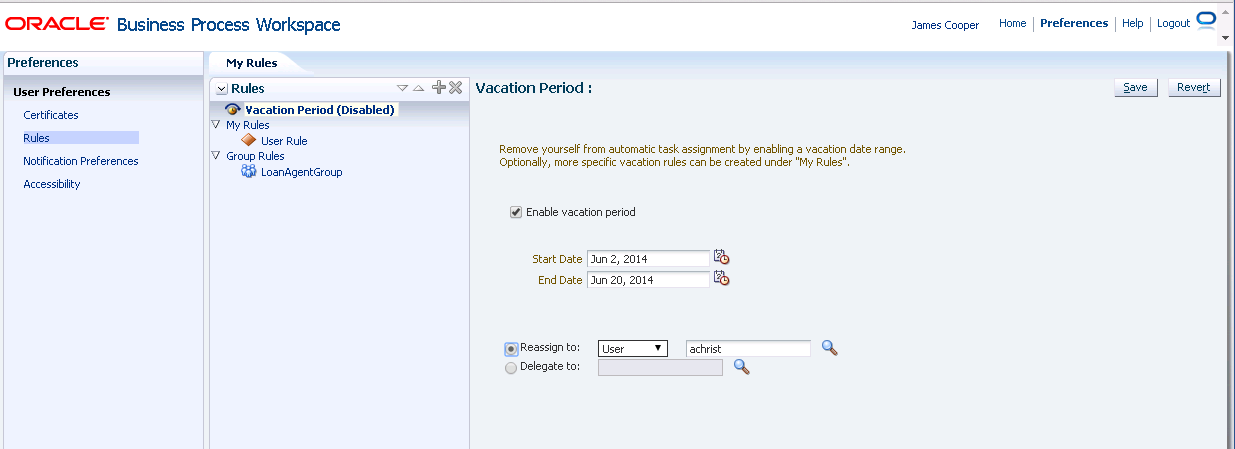The height and width of the screenshot is (449, 1235).
Task: Open the User type dropdown
Action: pyautogui.click(x=633, y=348)
